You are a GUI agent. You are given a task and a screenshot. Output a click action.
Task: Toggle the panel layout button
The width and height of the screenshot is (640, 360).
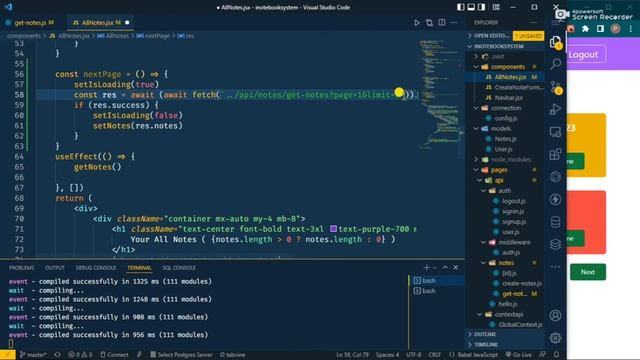coord(471,7)
